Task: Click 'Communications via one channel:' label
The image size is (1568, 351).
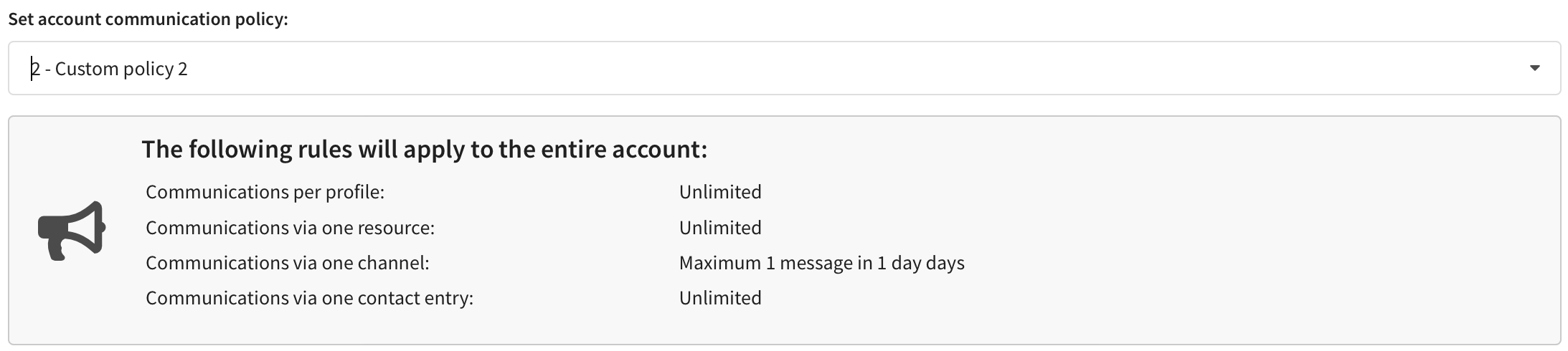Action: (x=287, y=263)
